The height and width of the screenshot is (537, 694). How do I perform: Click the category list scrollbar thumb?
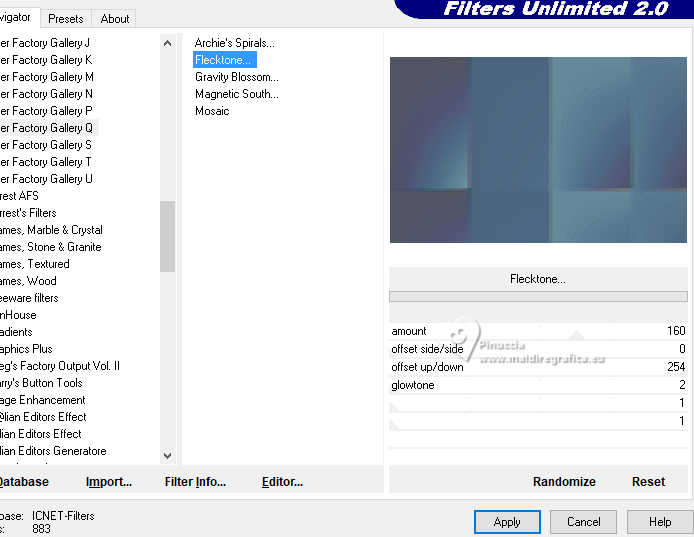(167, 236)
